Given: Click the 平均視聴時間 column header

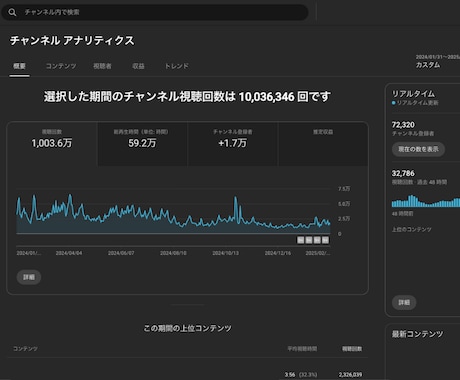Looking at the screenshot, I should point(302,349).
